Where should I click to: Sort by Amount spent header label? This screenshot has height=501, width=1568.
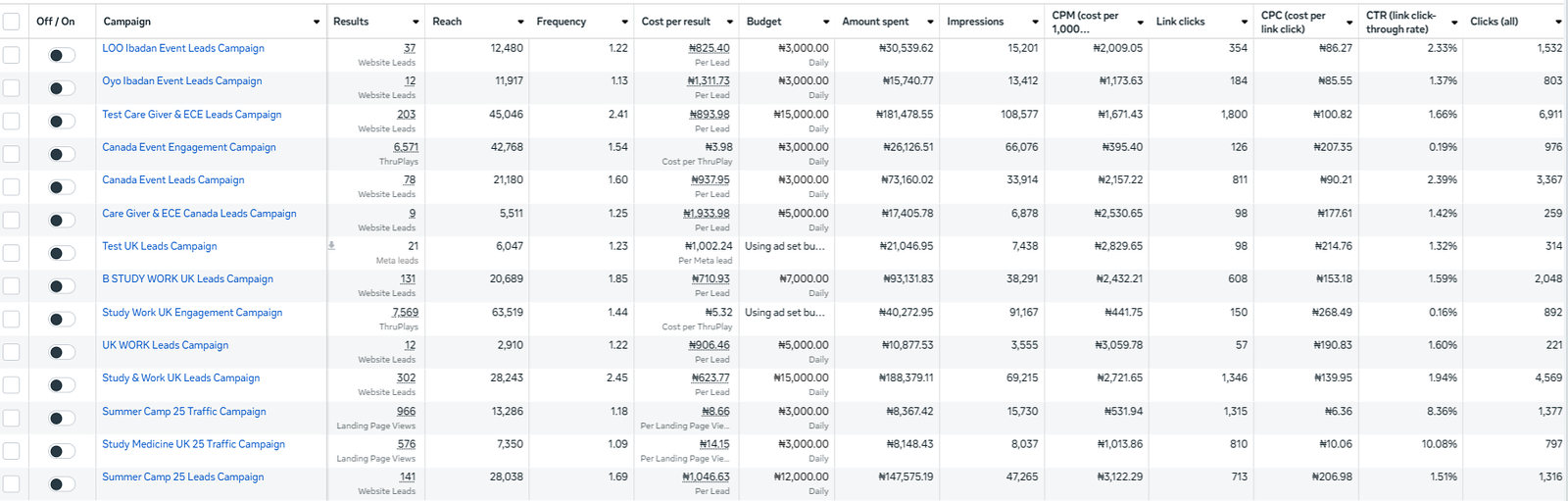pos(875,22)
